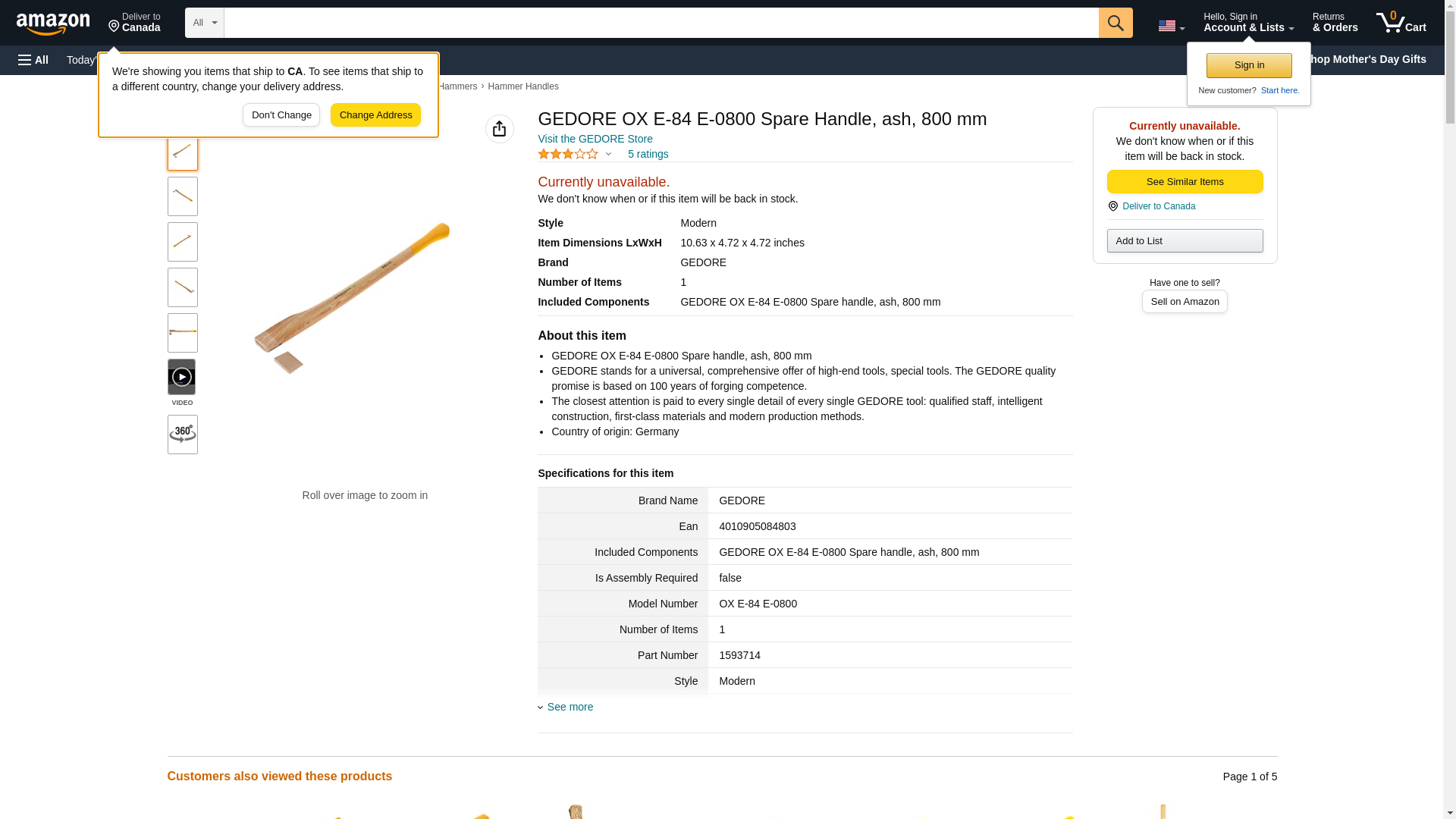Click the magnifying glass search button

point(1115,23)
